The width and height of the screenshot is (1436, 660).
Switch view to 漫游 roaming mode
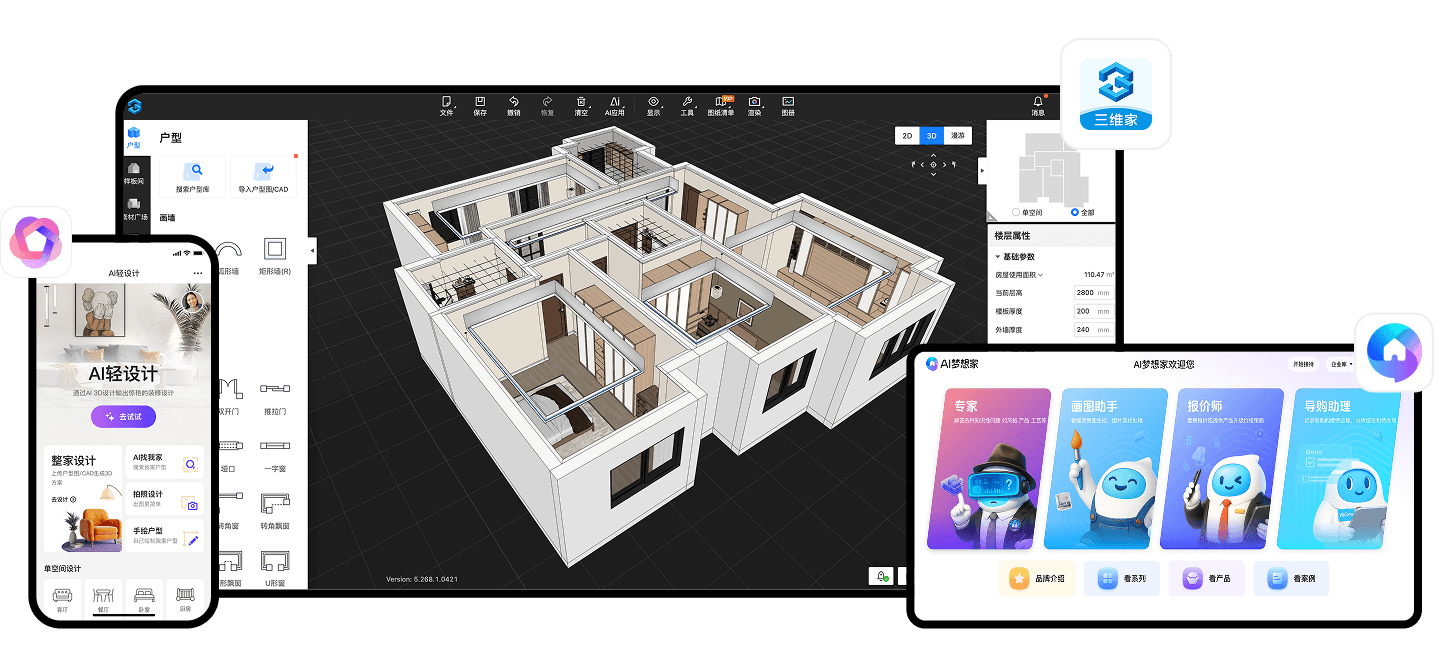957,135
